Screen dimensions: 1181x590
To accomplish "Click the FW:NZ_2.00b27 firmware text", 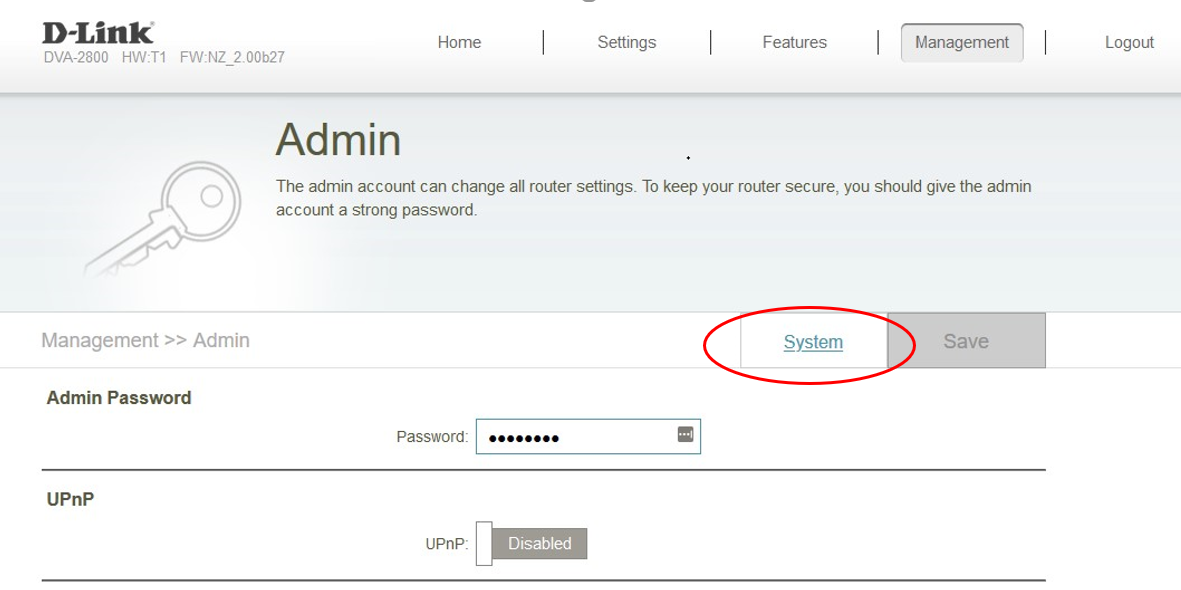I will click(232, 57).
